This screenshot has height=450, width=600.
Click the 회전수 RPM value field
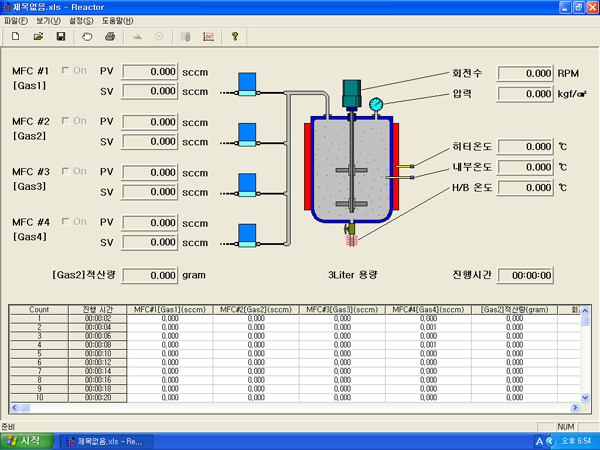pyautogui.click(x=525, y=73)
